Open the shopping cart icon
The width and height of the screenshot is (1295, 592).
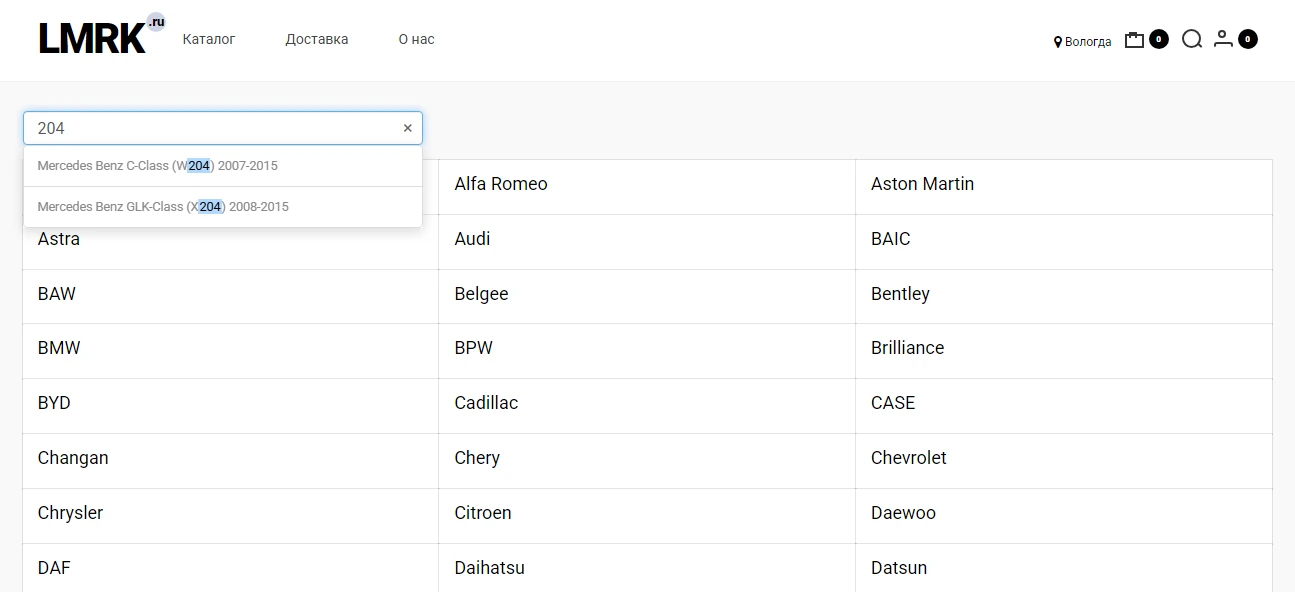click(x=1134, y=40)
